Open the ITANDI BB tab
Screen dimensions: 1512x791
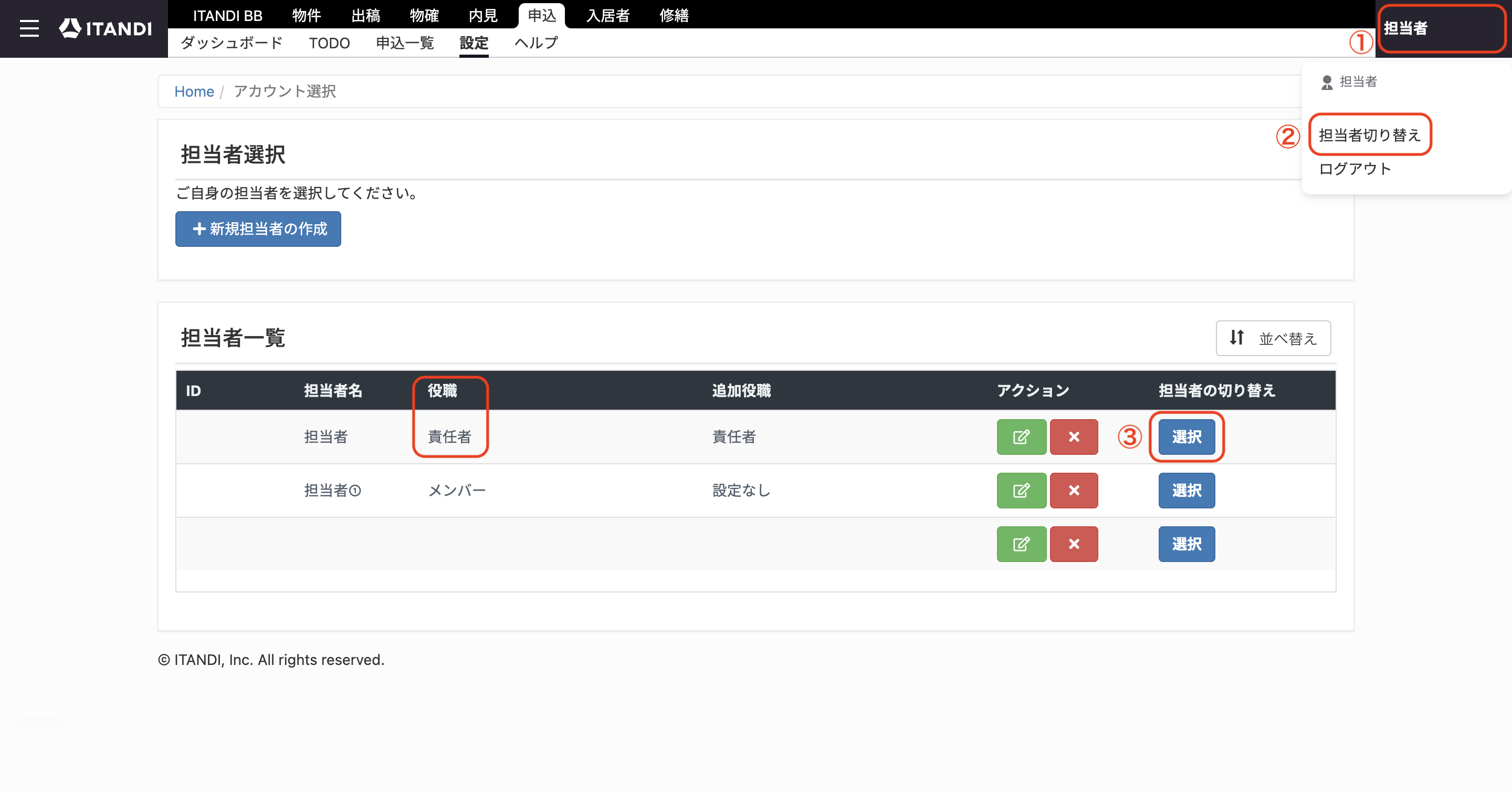(x=228, y=16)
